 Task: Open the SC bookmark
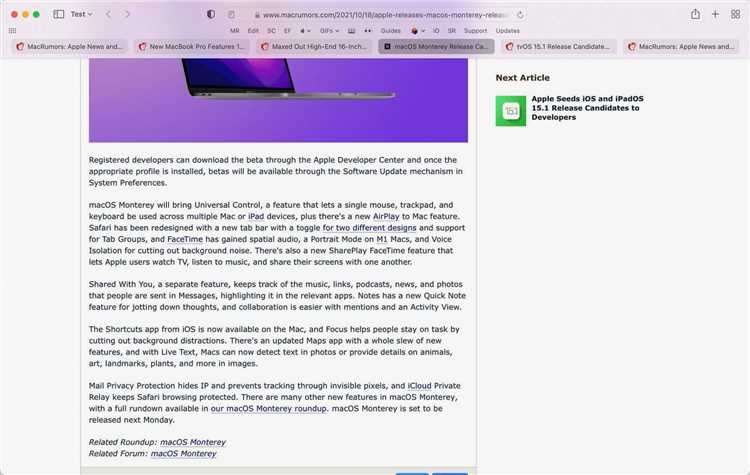pos(271,31)
